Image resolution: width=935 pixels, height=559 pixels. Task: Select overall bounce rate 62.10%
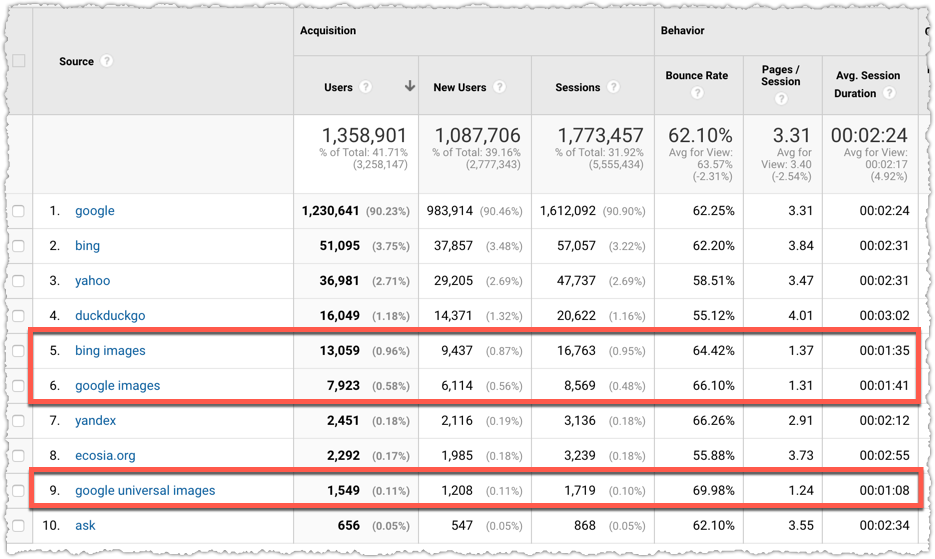click(x=700, y=135)
